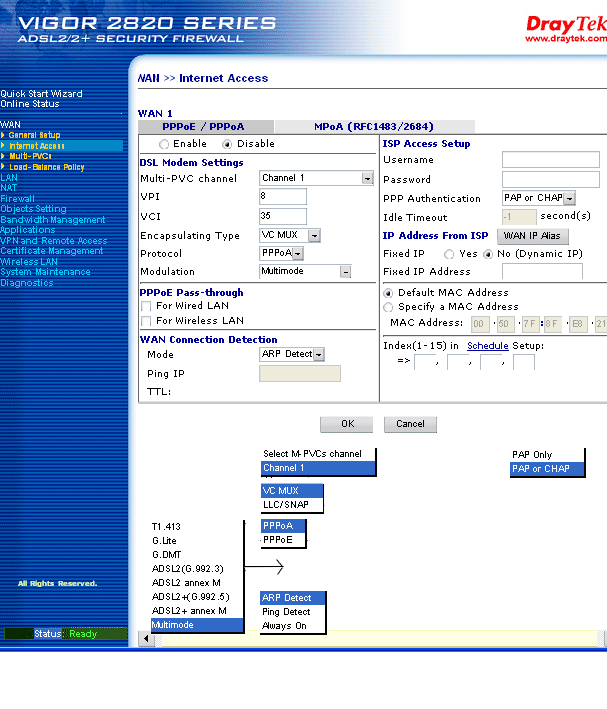Click the Username input field
607x709 pixels.
551,160
